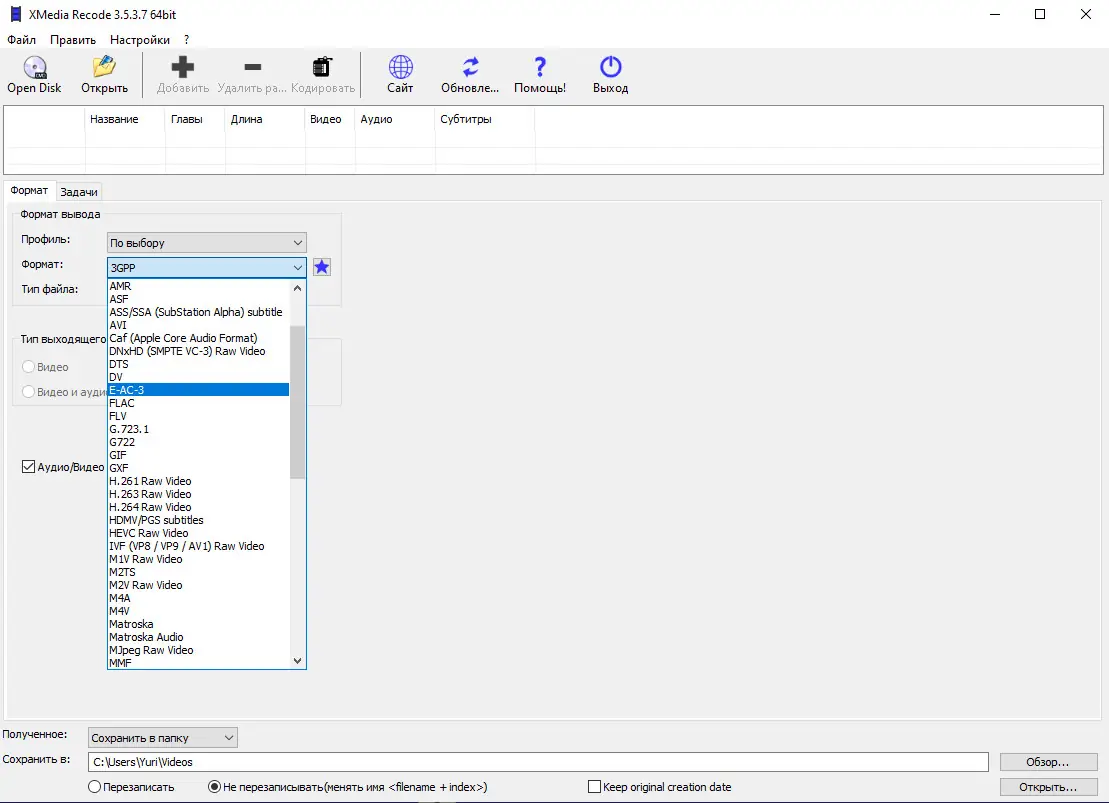Click the Выход power icon
Viewport: 1109px width, 803px height.
610,68
